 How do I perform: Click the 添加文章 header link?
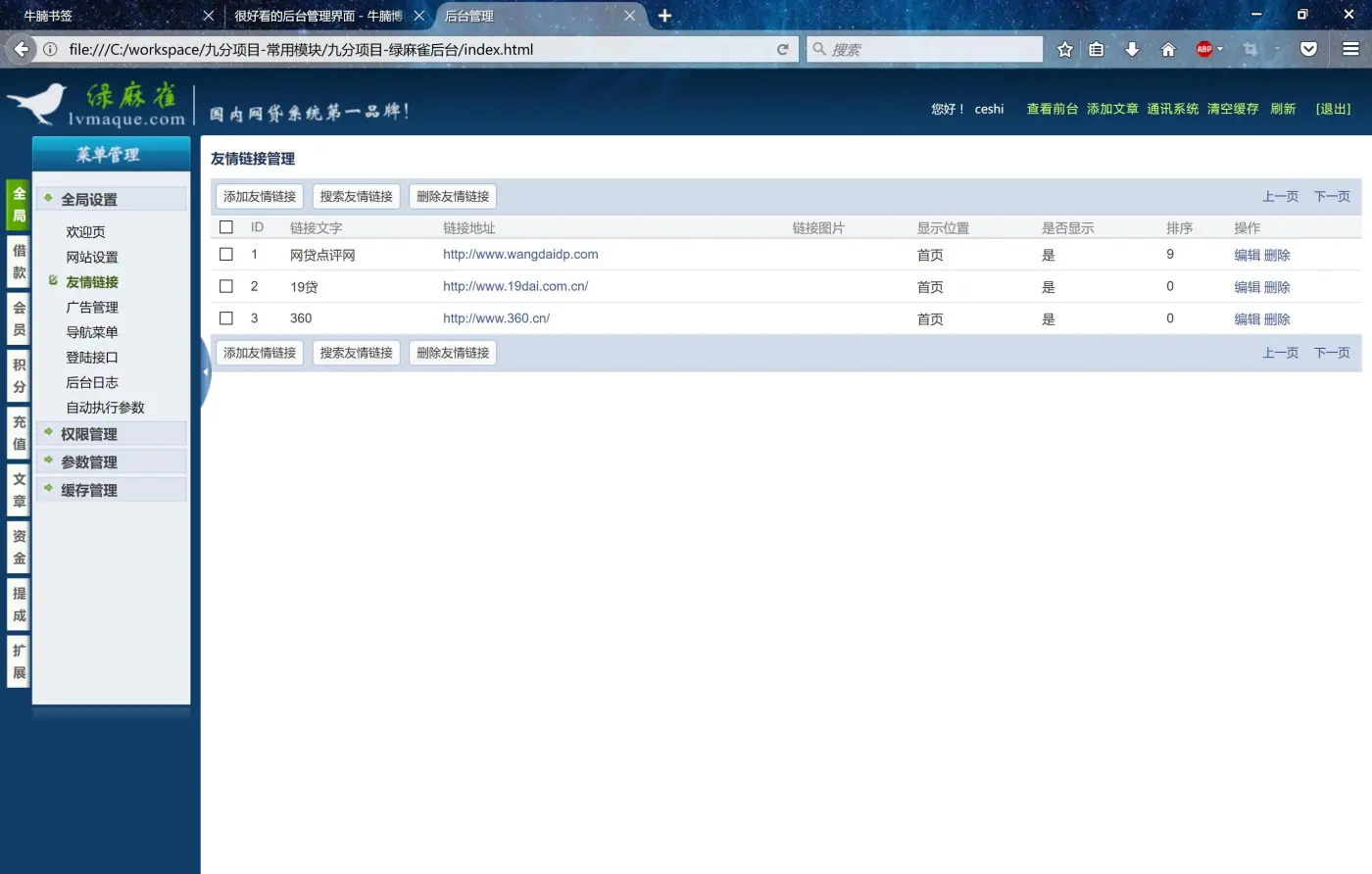tap(1112, 109)
